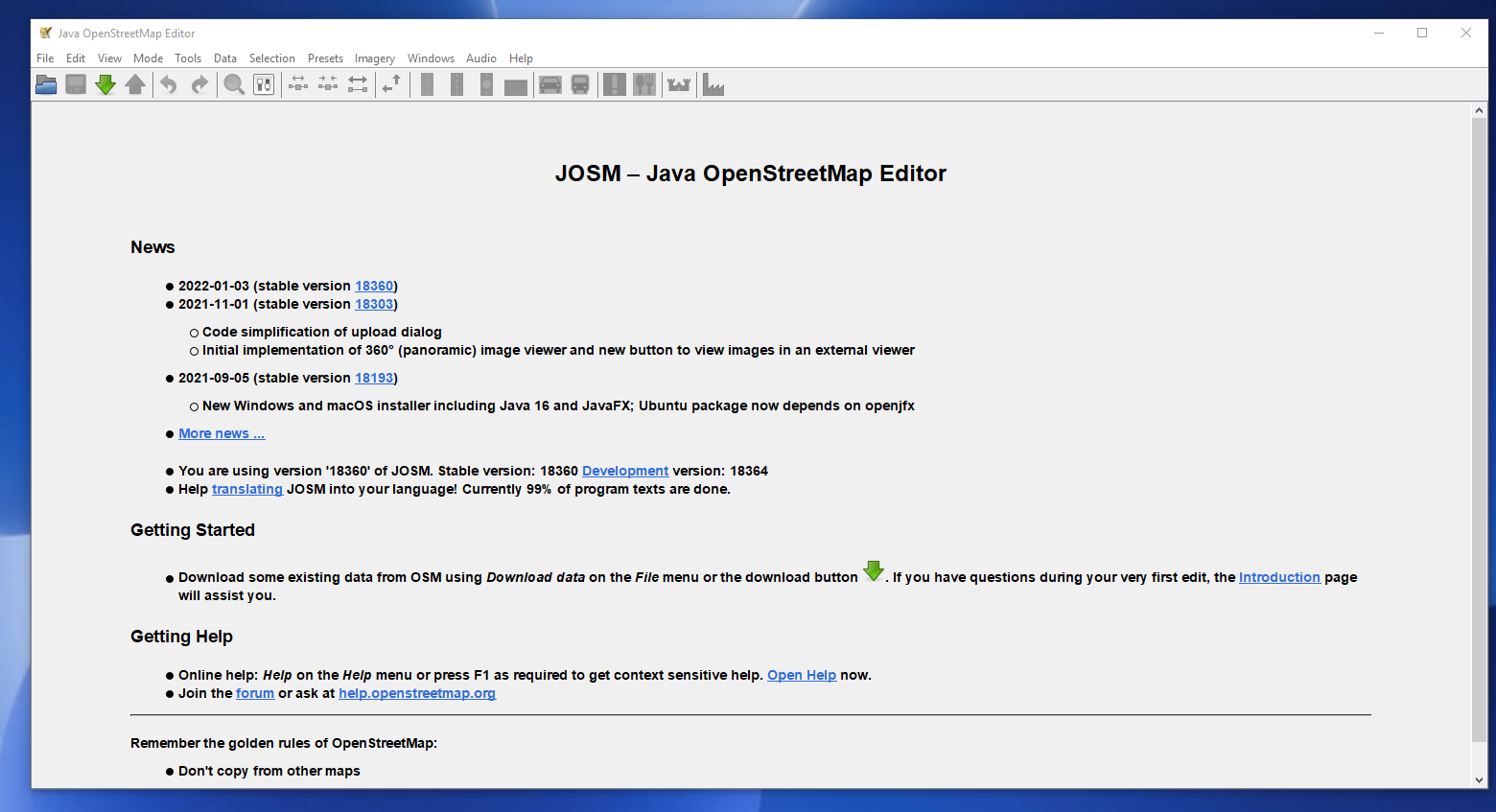Click 'Code simplification of upload dialog' text
Image resolution: width=1496 pixels, height=812 pixels.
[322, 332]
